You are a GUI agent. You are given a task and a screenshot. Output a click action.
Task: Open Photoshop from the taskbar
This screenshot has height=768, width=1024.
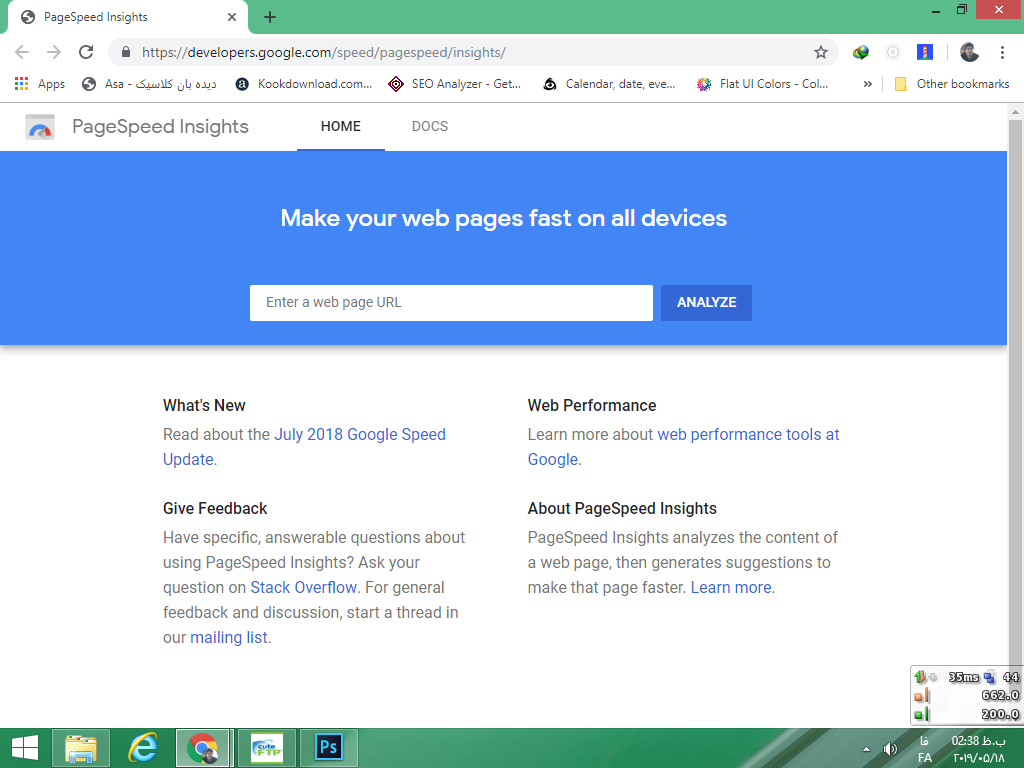click(x=329, y=748)
